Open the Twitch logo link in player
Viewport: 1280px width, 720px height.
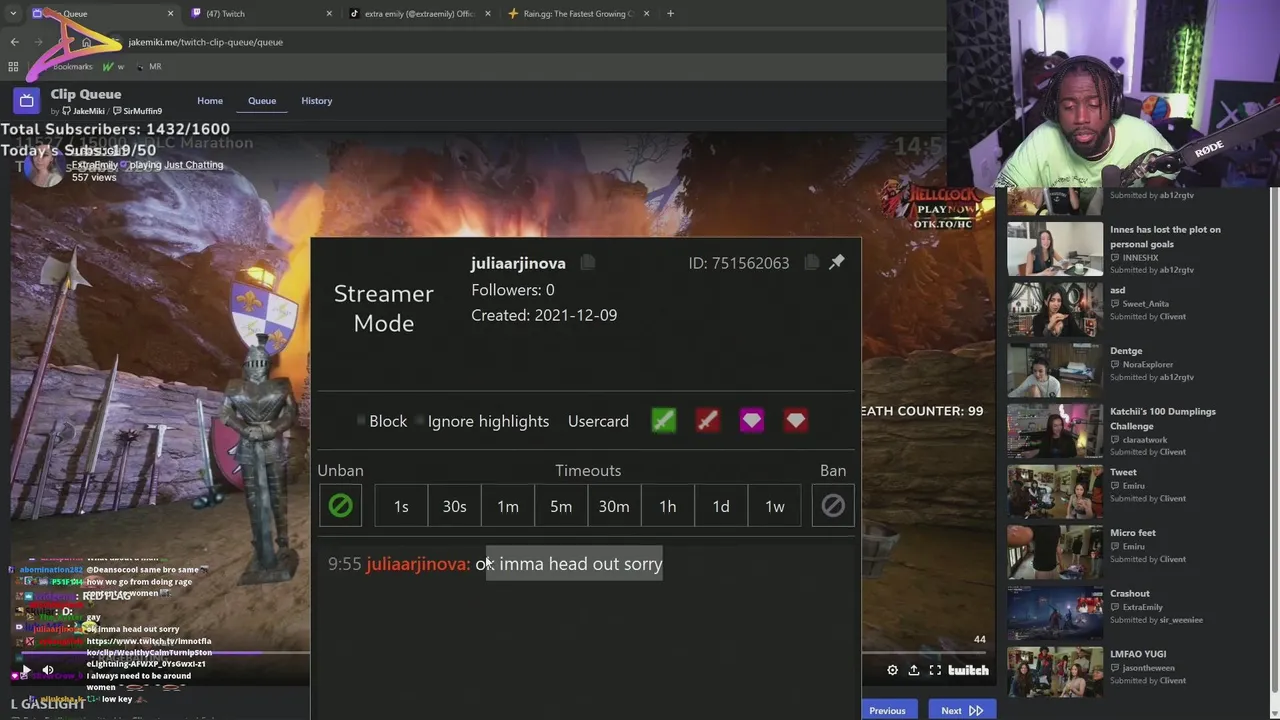point(968,670)
